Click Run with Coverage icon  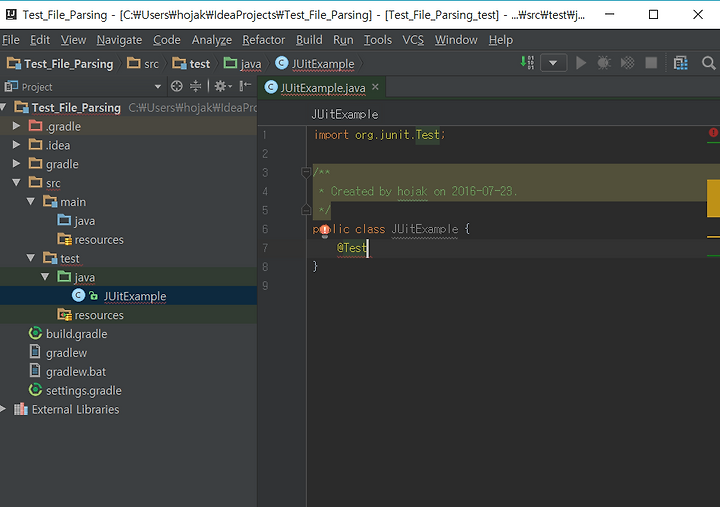tap(627, 63)
